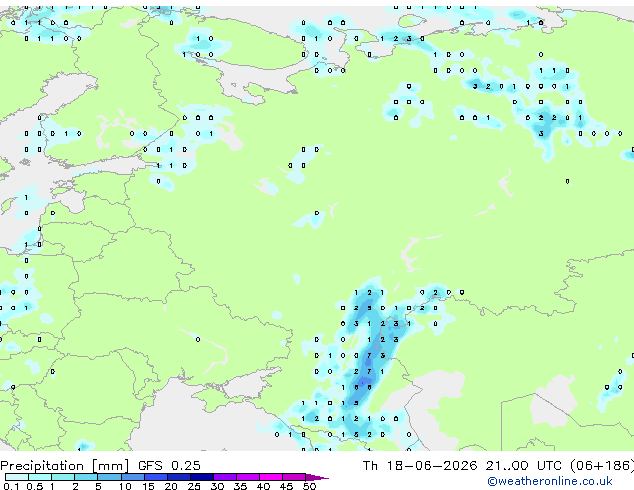The height and width of the screenshot is (490, 634).
Task: Click the "15" legend scale label
Action: [x=148, y=486]
